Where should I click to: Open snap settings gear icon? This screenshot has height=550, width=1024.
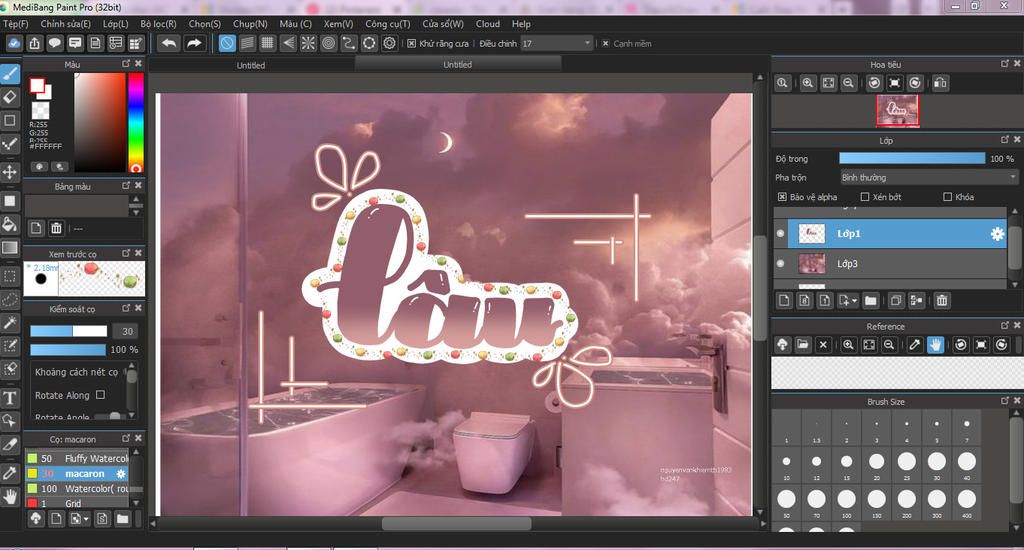[390, 43]
